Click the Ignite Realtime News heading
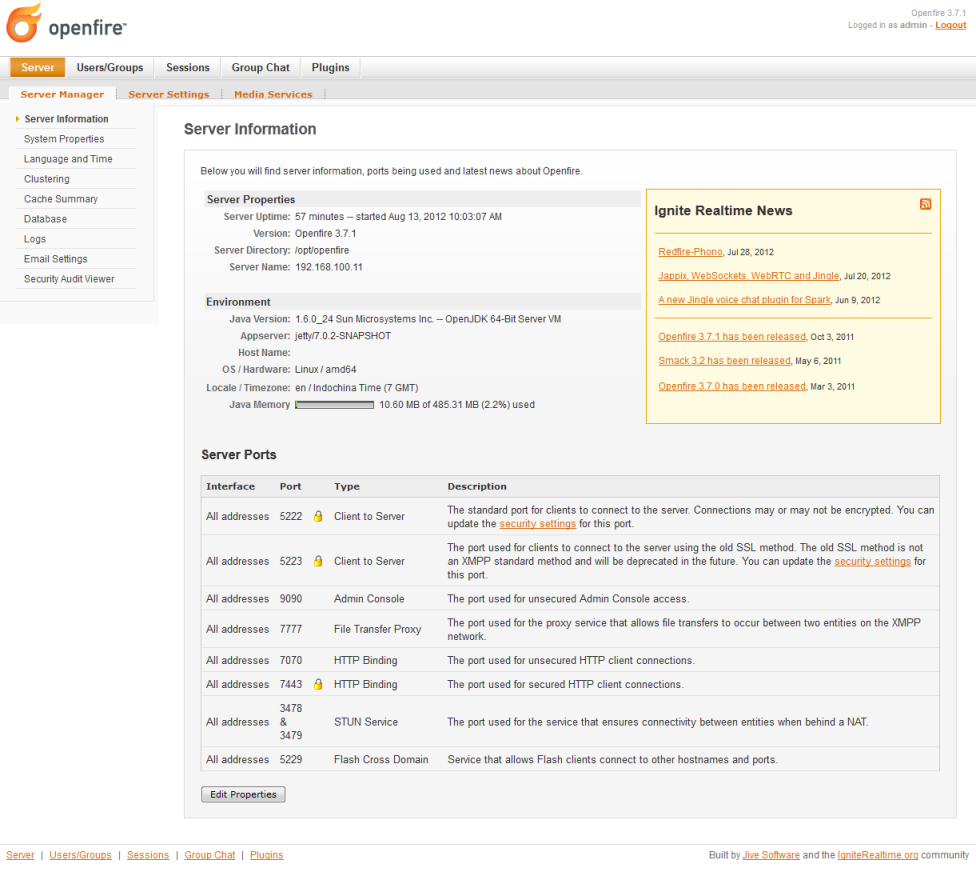This screenshot has width=976, height=870. (x=723, y=210)
